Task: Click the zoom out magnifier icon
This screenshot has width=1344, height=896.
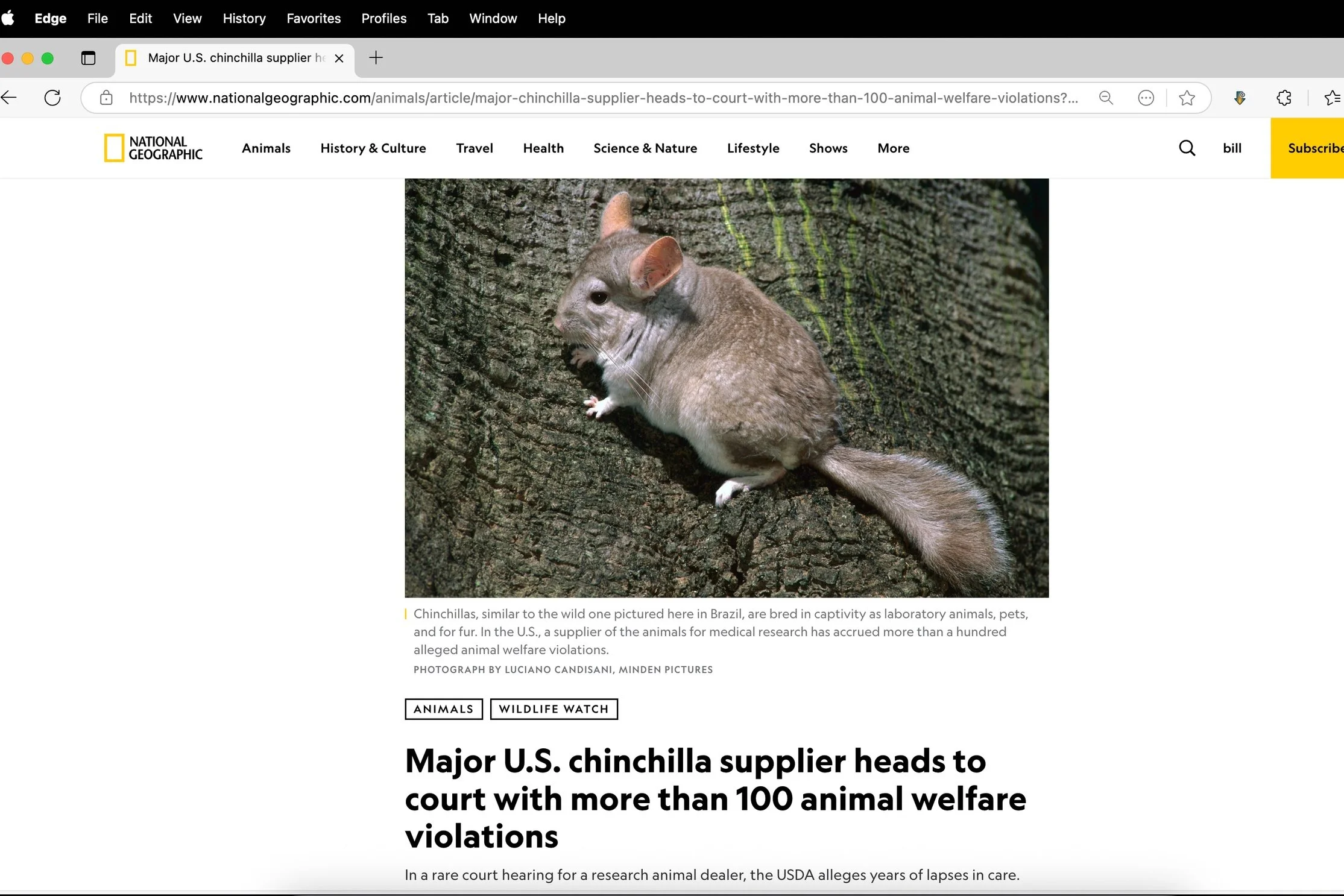Action: point(1106,98)
